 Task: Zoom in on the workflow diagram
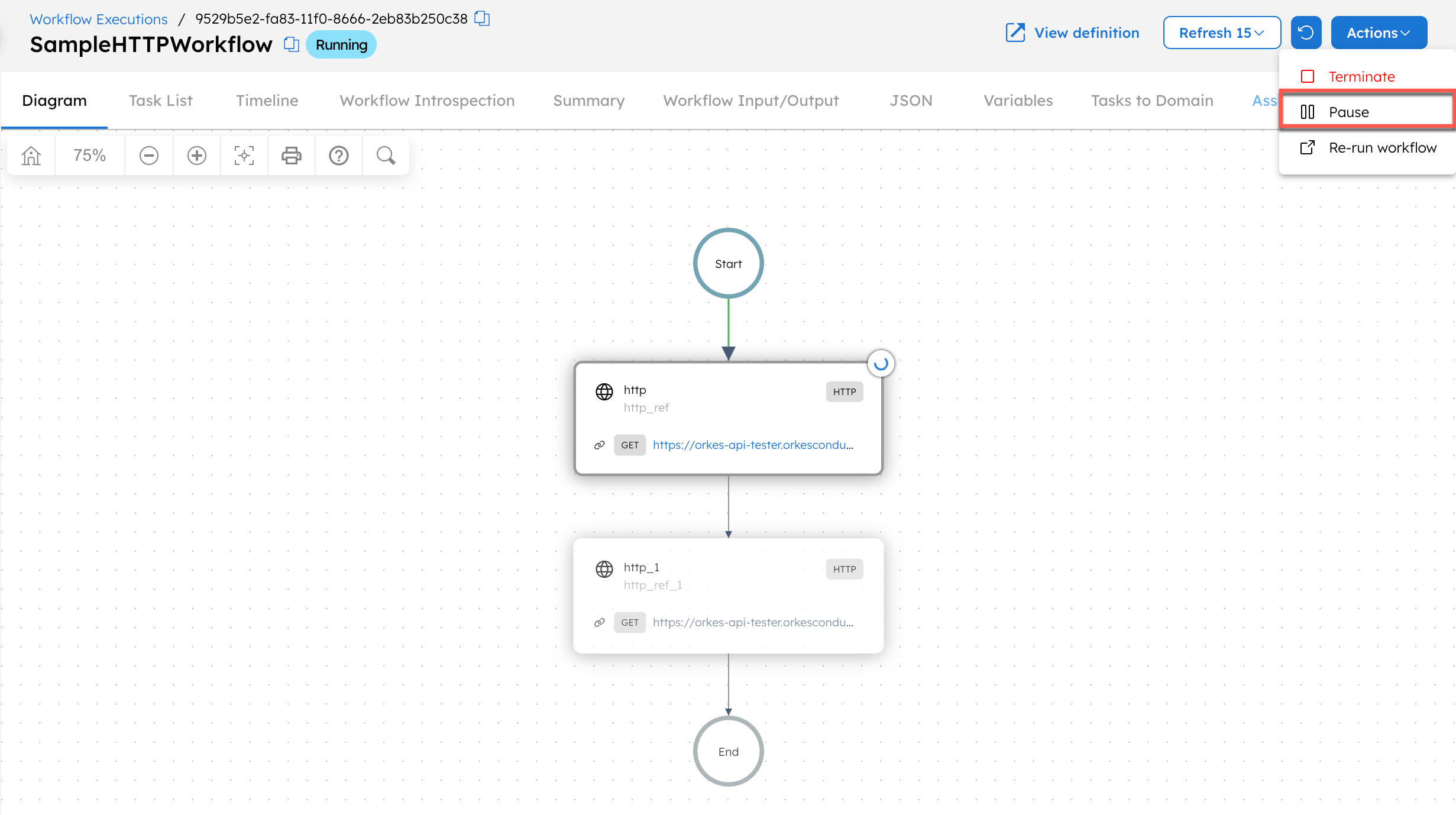point(196,155)
